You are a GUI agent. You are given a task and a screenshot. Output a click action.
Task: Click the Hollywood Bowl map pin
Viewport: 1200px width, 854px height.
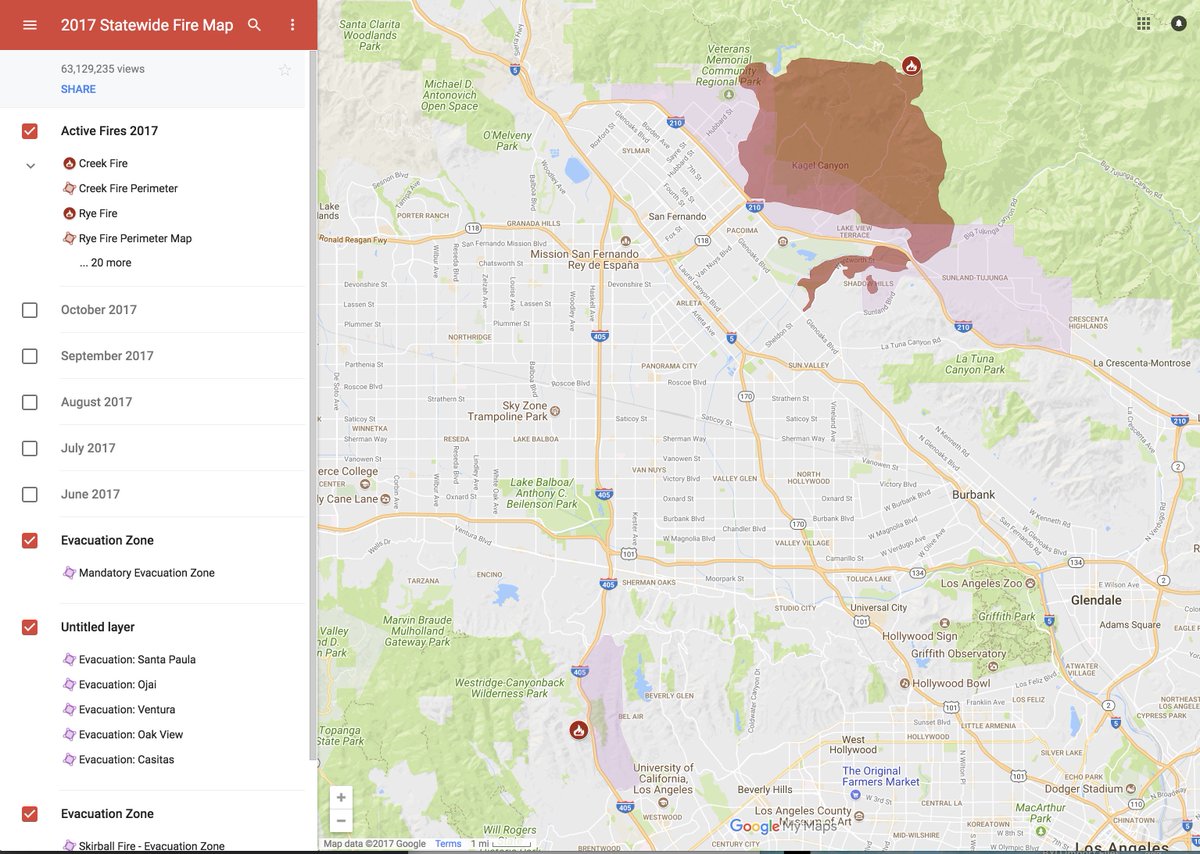tap(904, 684)
